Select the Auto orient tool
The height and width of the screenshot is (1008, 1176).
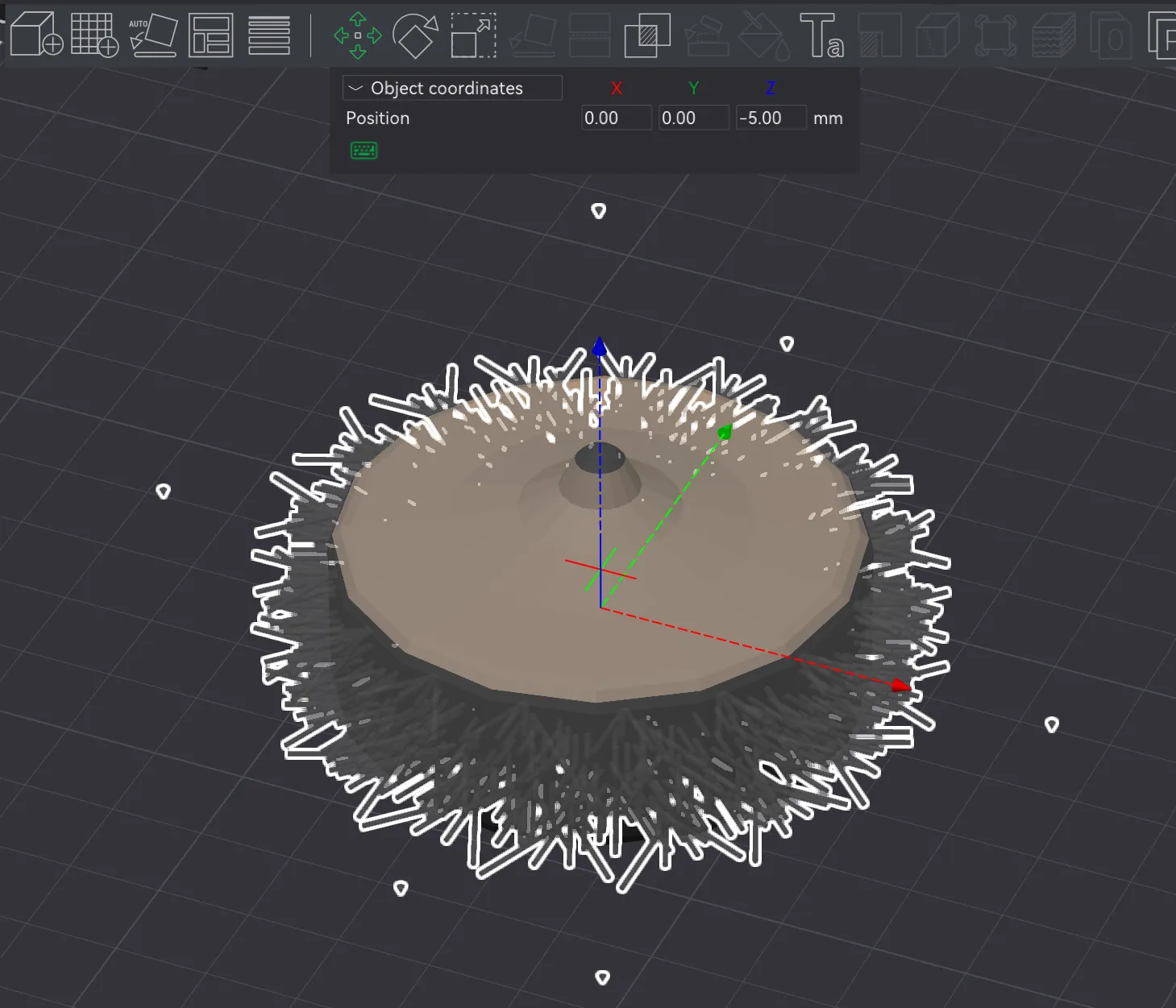153,35
